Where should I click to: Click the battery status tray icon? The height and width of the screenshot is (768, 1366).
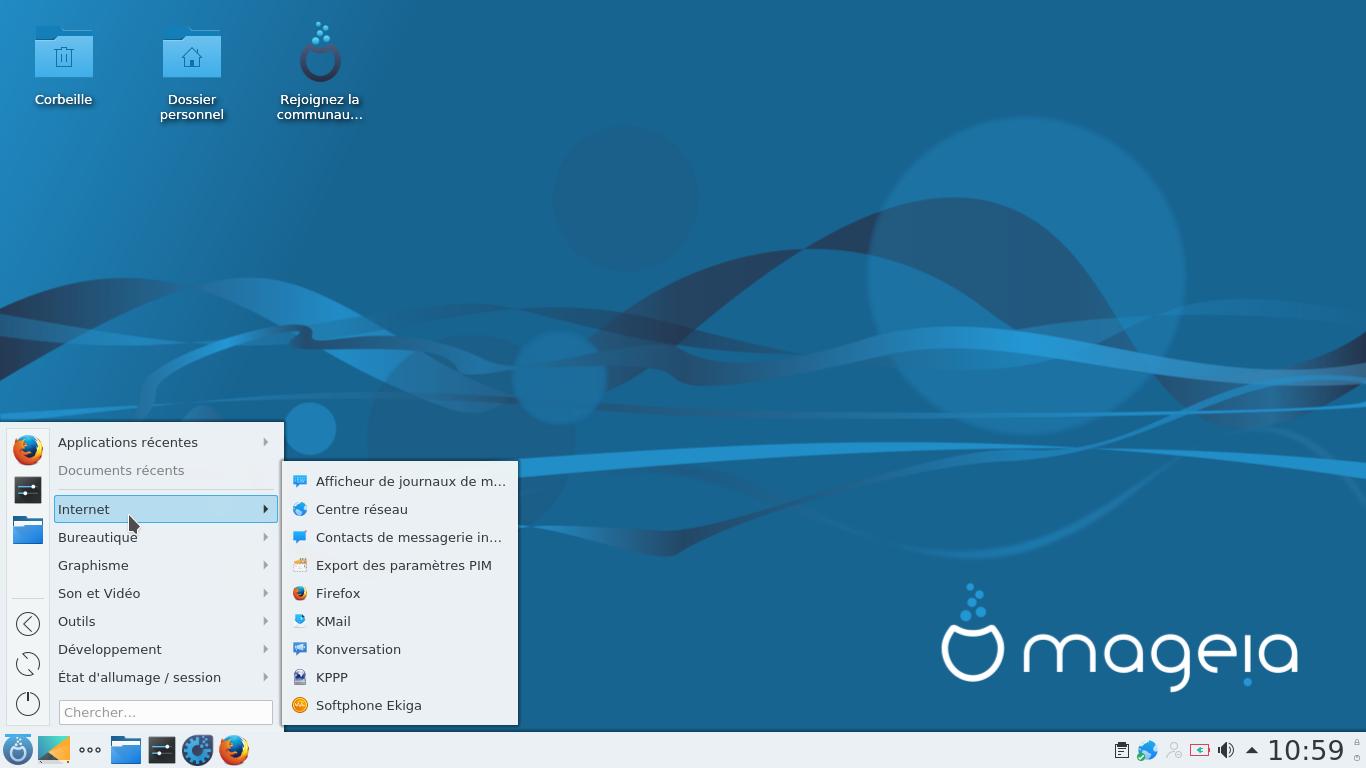click(1200, 750)
